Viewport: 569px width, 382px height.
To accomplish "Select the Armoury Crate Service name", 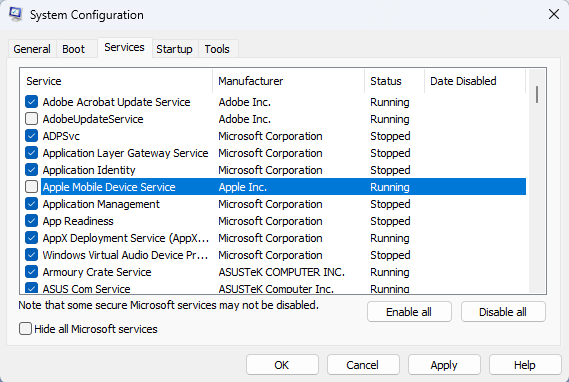I will 97,272.
